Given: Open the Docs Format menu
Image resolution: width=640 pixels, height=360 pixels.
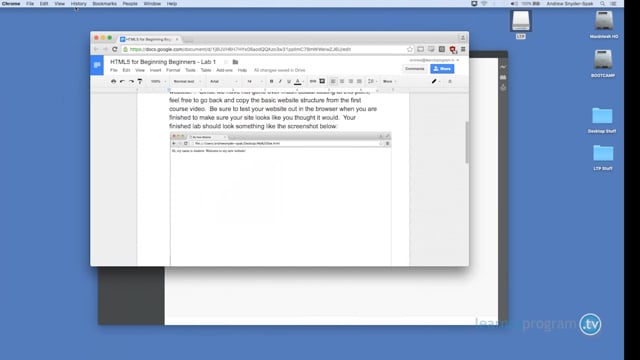Looking at the screenshot, I should [173, 70].
